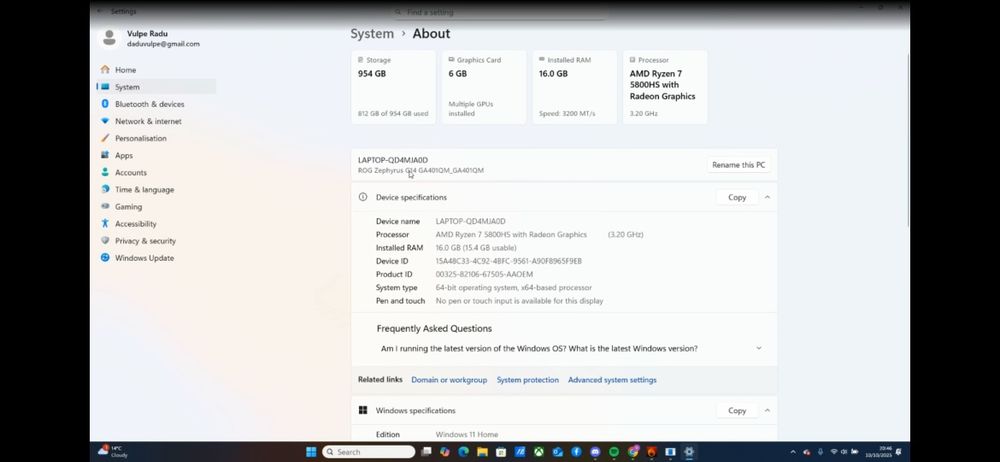Open Accounts settings
Viewport: 1000px width, 462px height.
131,173
